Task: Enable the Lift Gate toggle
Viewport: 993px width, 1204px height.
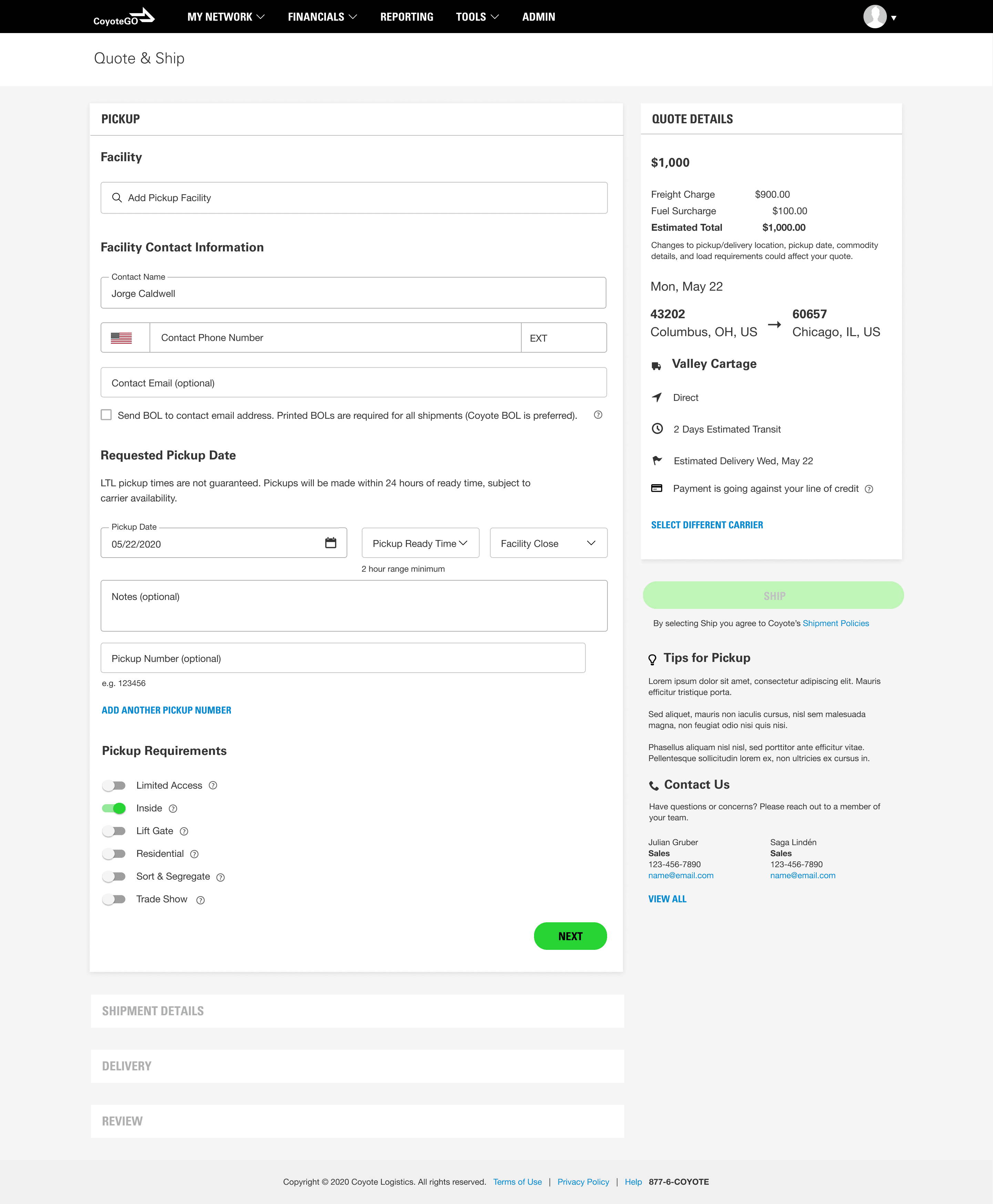Action: pos(114,831)
